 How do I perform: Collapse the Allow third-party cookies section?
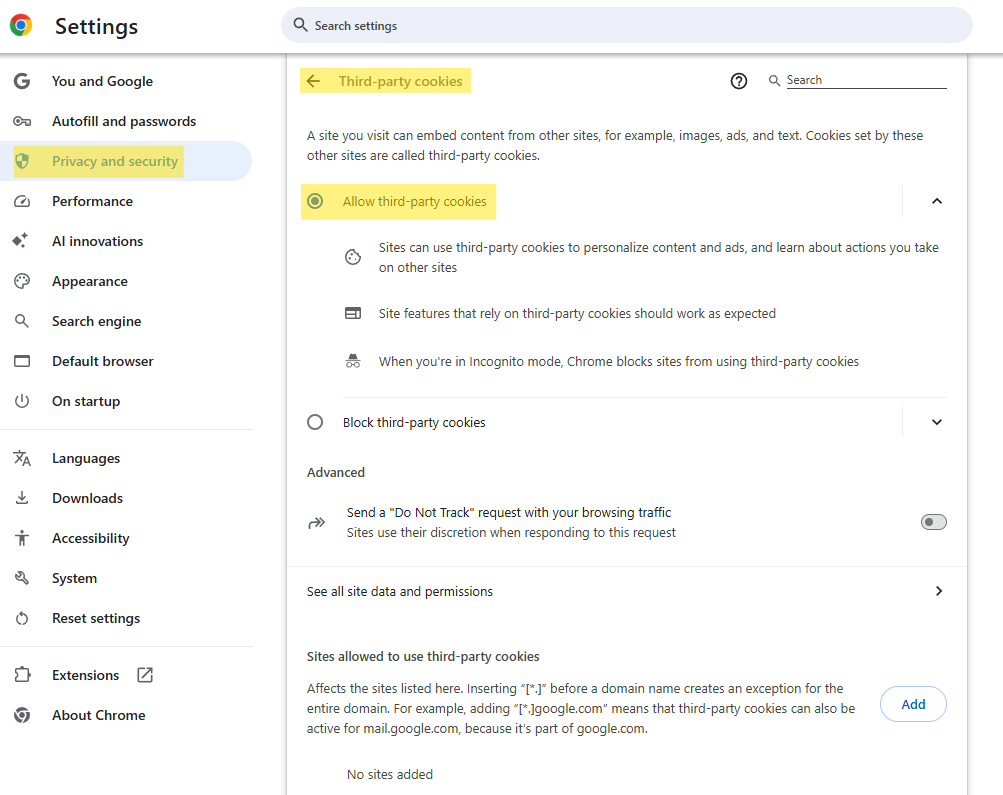pos(936,201)
